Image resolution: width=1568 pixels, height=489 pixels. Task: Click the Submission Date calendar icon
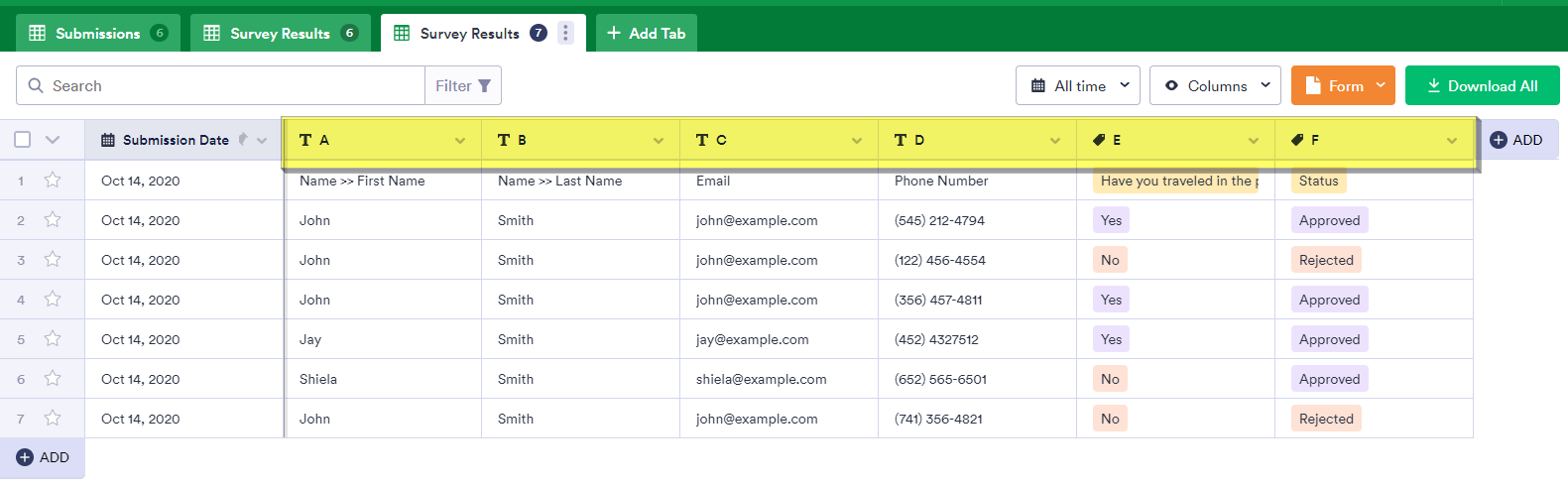click(108, 140)
